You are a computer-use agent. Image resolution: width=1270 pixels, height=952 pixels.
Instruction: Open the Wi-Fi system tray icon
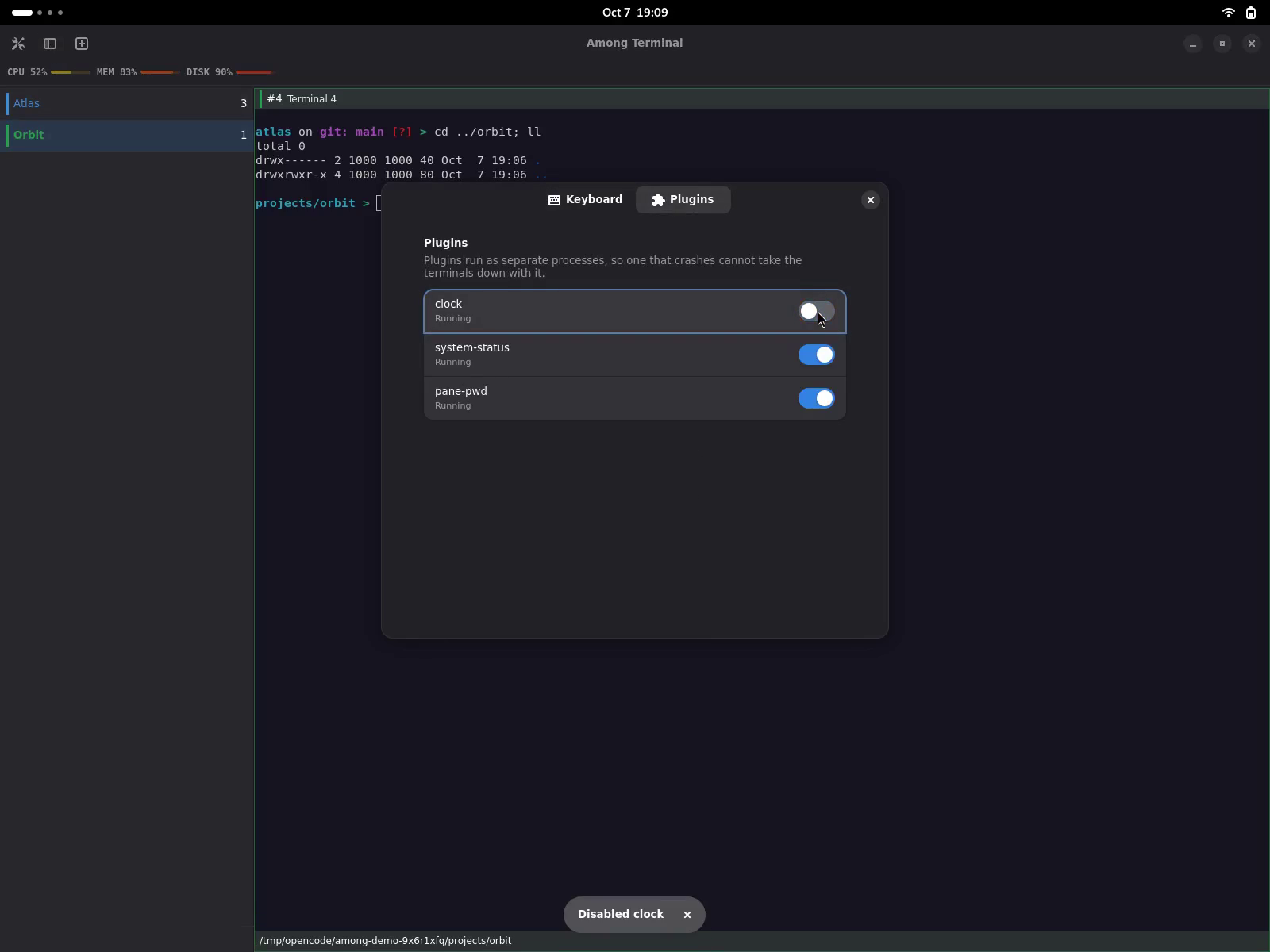(1229, 13)
